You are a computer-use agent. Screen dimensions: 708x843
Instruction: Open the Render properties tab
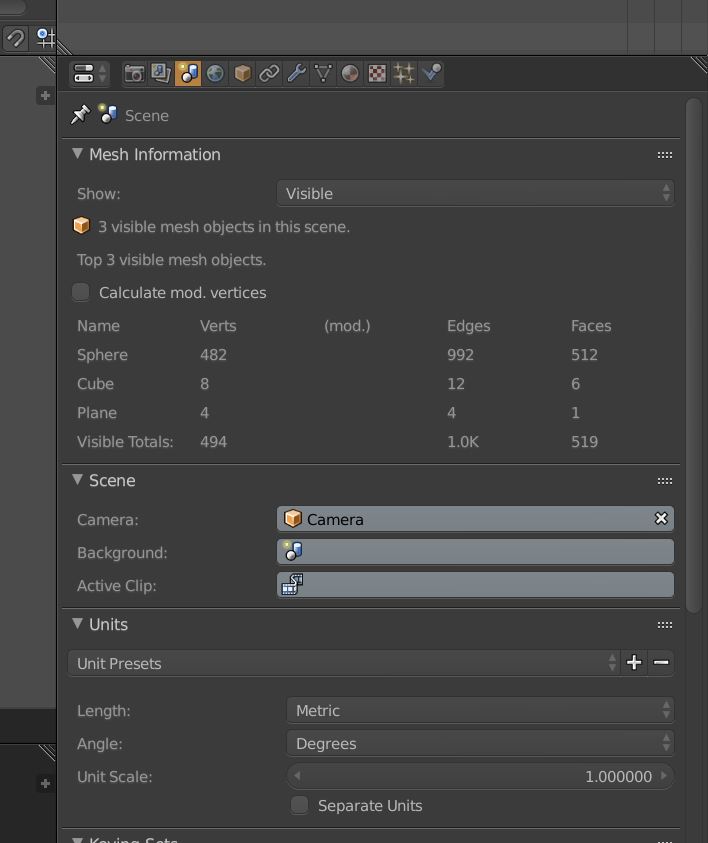coord(134,73)
